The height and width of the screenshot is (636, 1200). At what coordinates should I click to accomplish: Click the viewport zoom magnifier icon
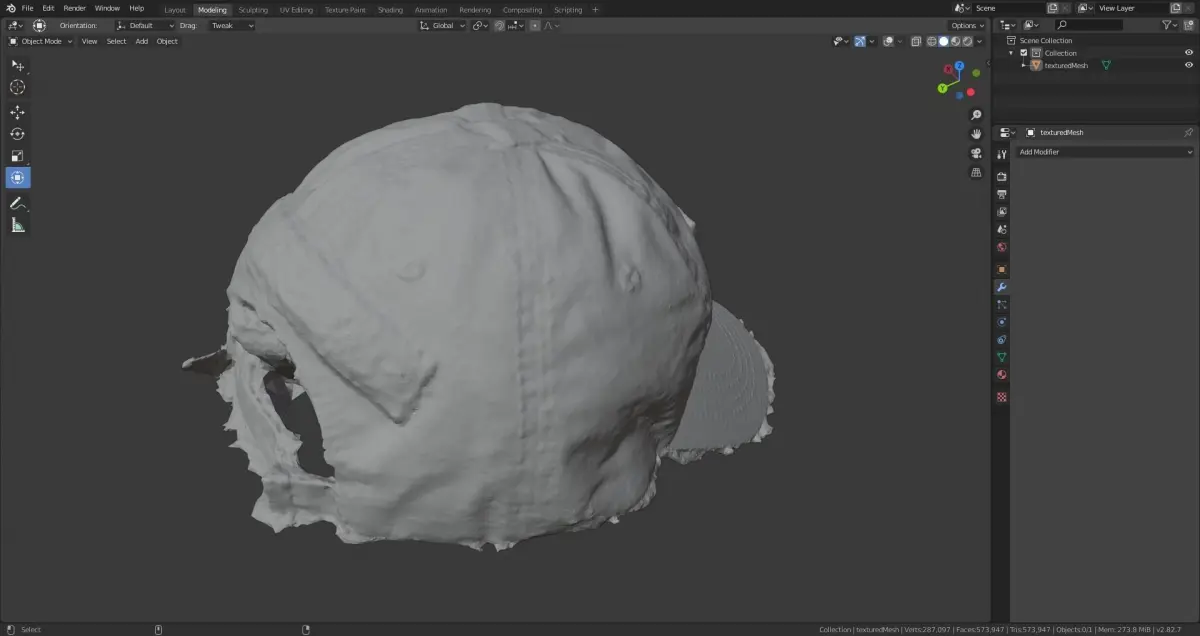click(976, 115)
